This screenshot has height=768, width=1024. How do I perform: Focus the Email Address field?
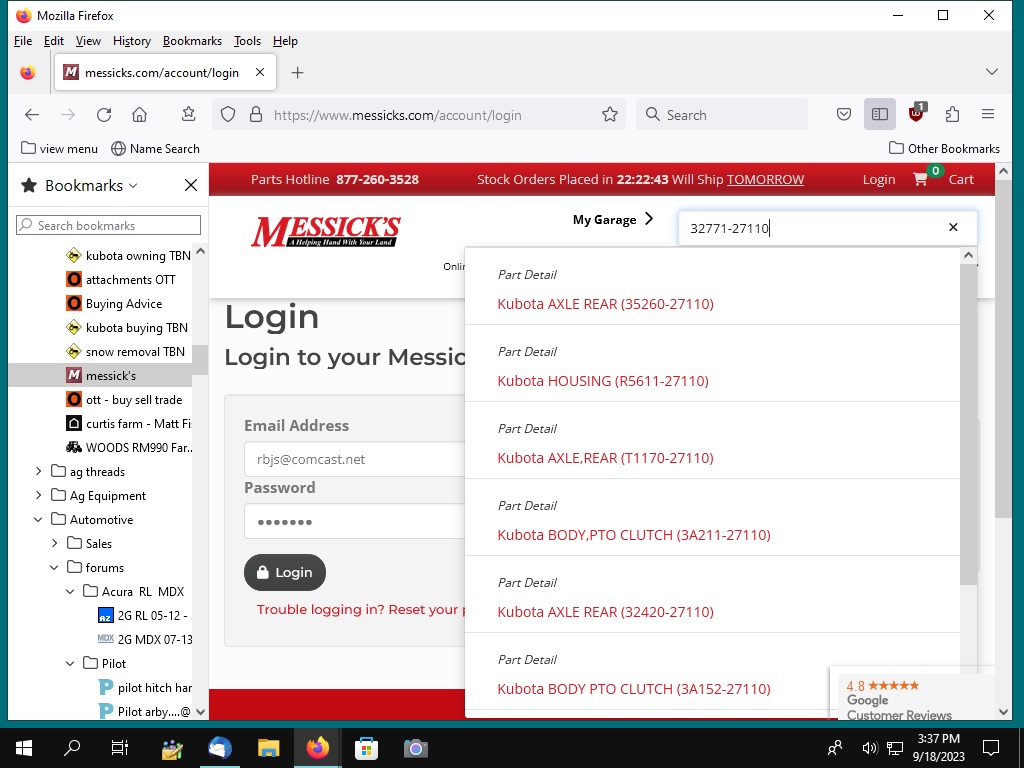coord(355,459)
